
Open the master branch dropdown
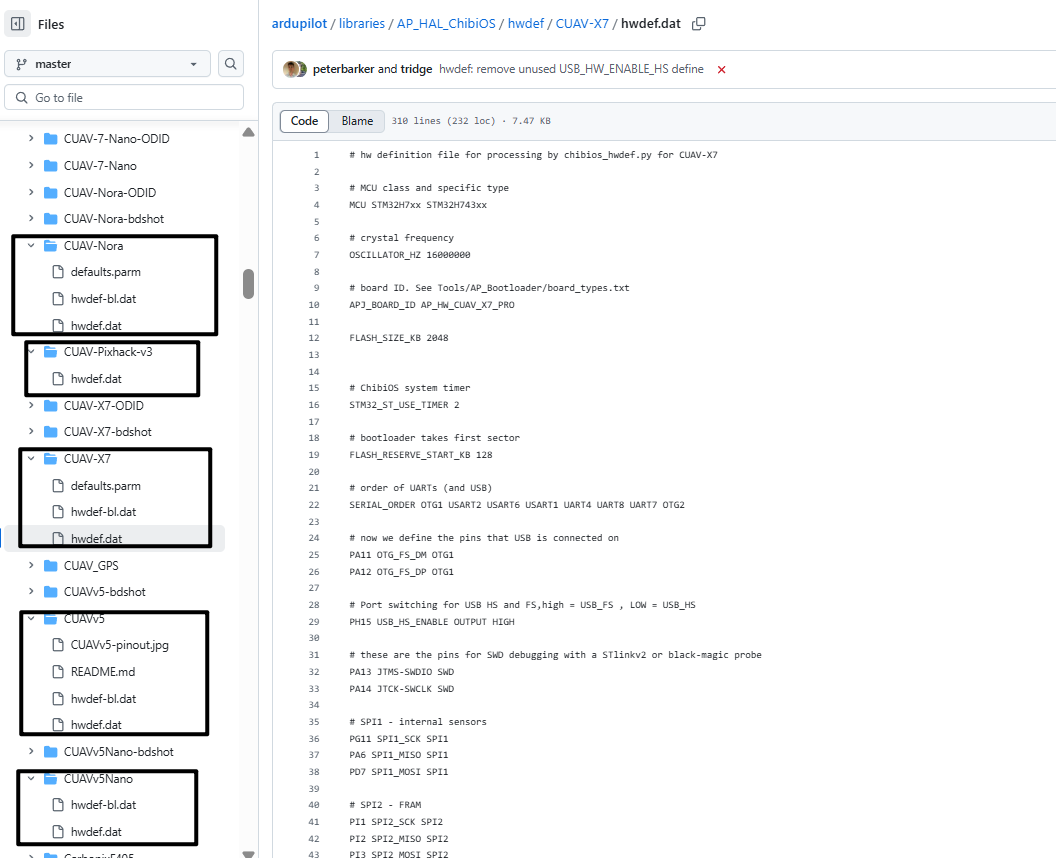click(107, 64)
